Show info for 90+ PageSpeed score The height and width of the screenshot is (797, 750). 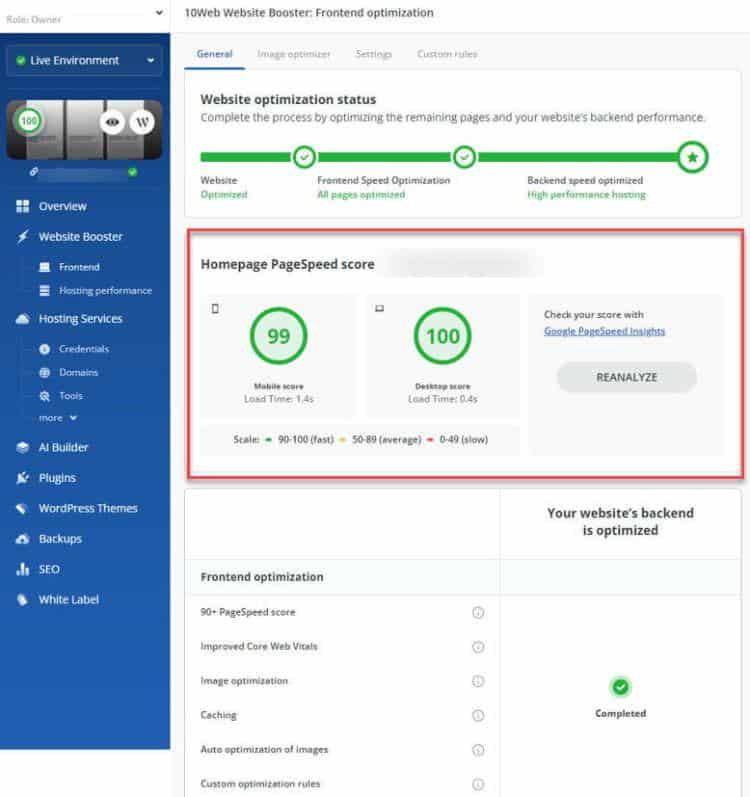point(478,612)
